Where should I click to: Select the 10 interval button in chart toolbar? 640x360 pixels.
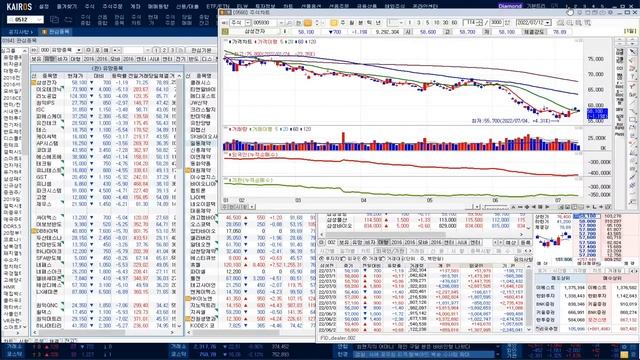click(436, 23)
